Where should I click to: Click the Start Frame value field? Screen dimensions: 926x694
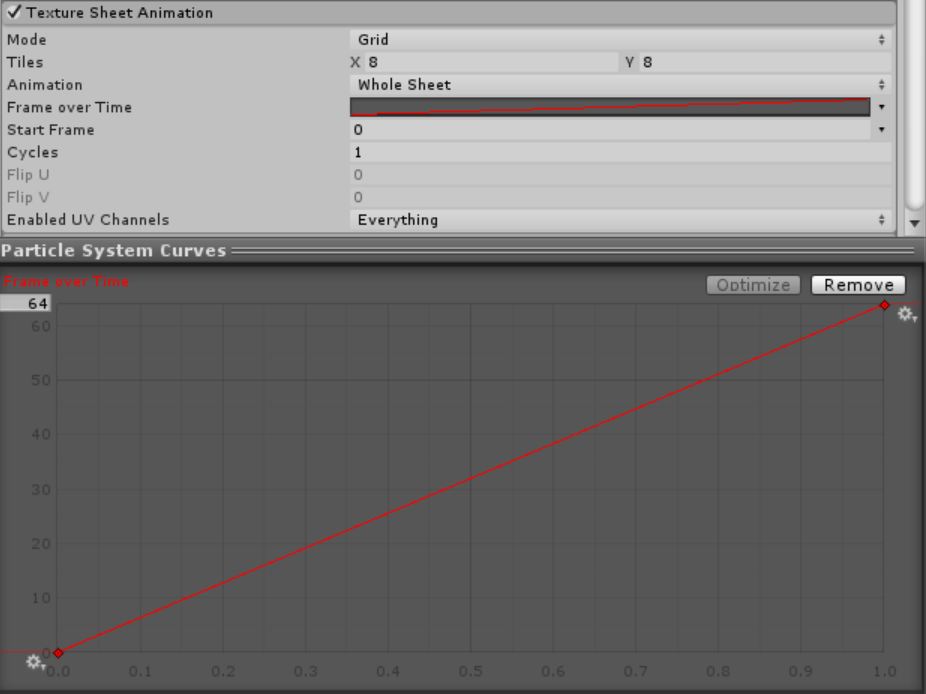tap(610, 130)
